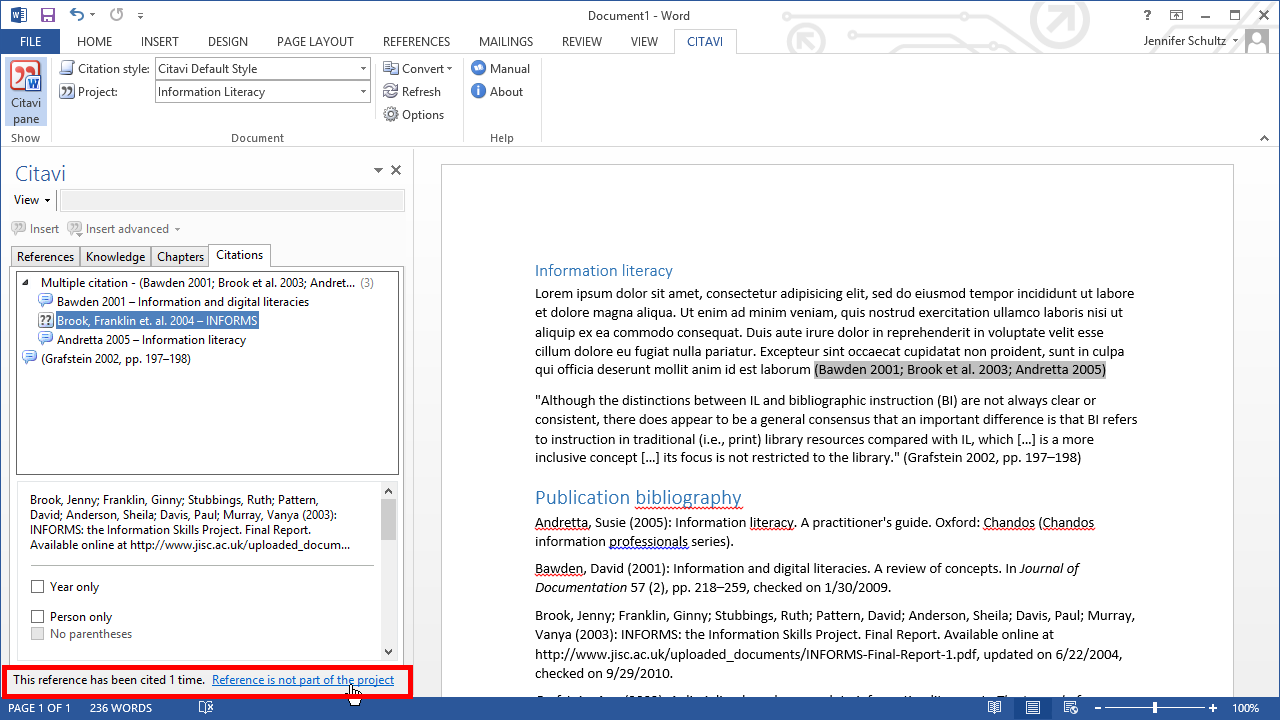Toggle the No parentheses checkbox
1280x720 pixels.
(x=38, y=634)
